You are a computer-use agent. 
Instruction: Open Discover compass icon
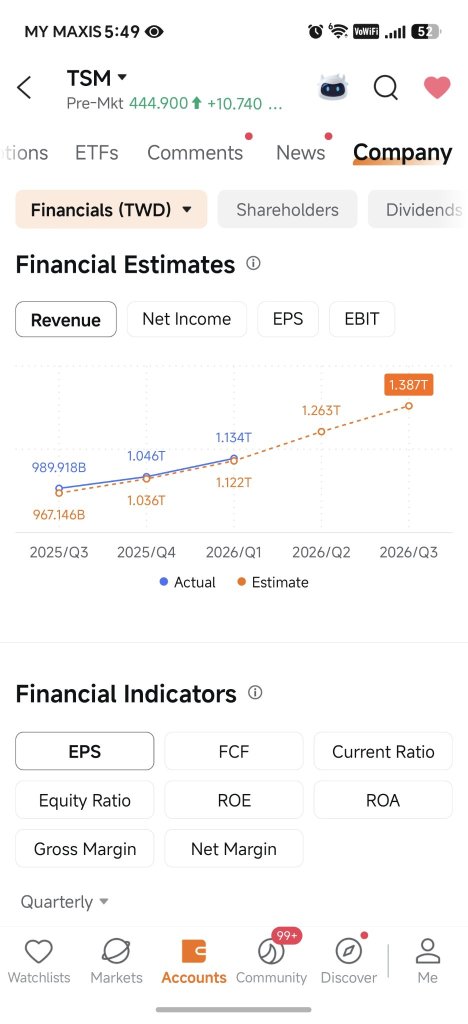tap(349, 961)
